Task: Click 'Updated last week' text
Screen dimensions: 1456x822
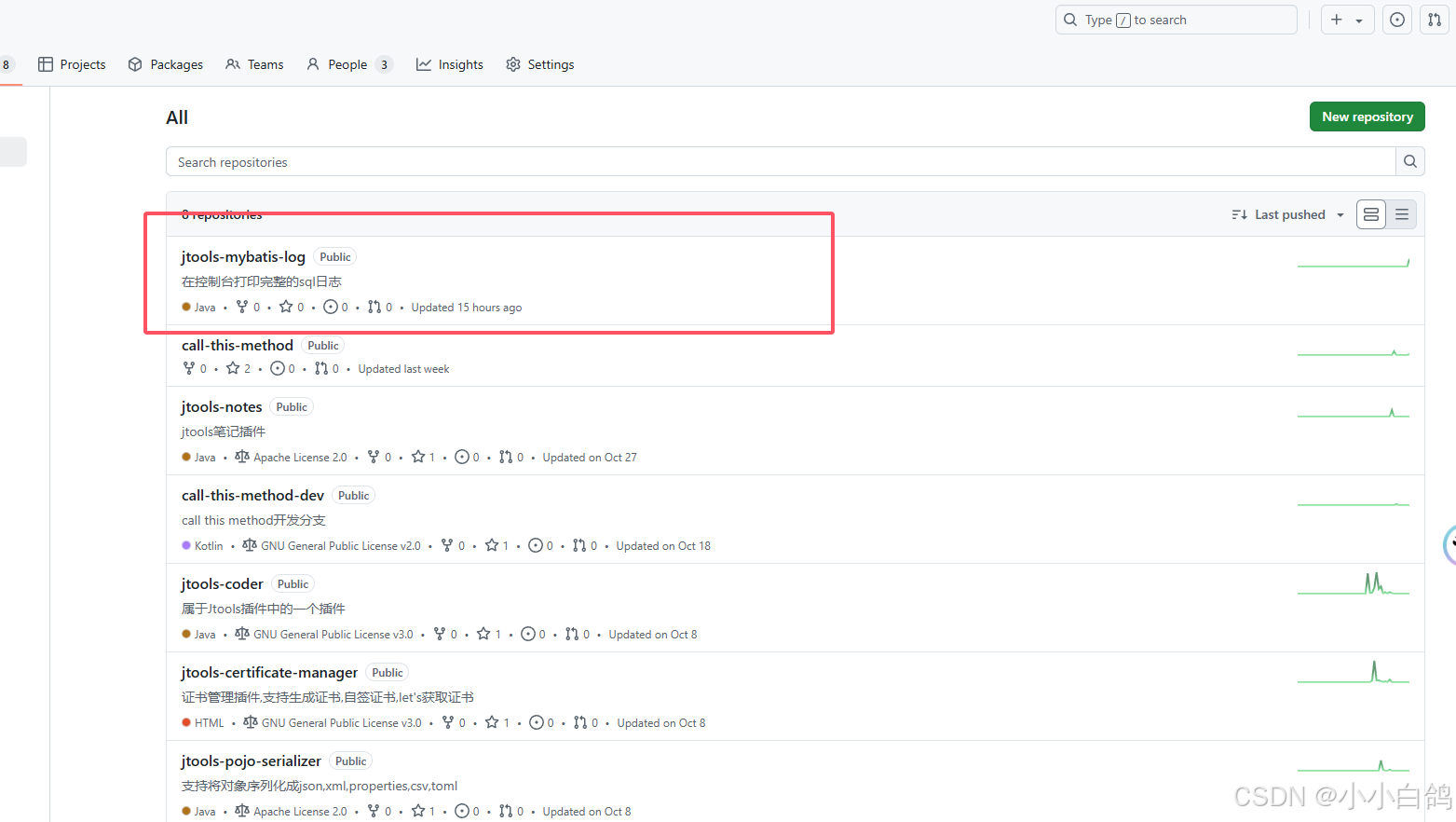Action: pos(403,369)
